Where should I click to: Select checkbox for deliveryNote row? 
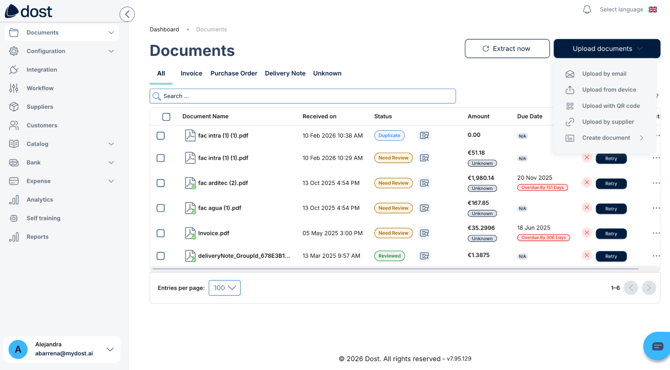[x=161, y=256]
